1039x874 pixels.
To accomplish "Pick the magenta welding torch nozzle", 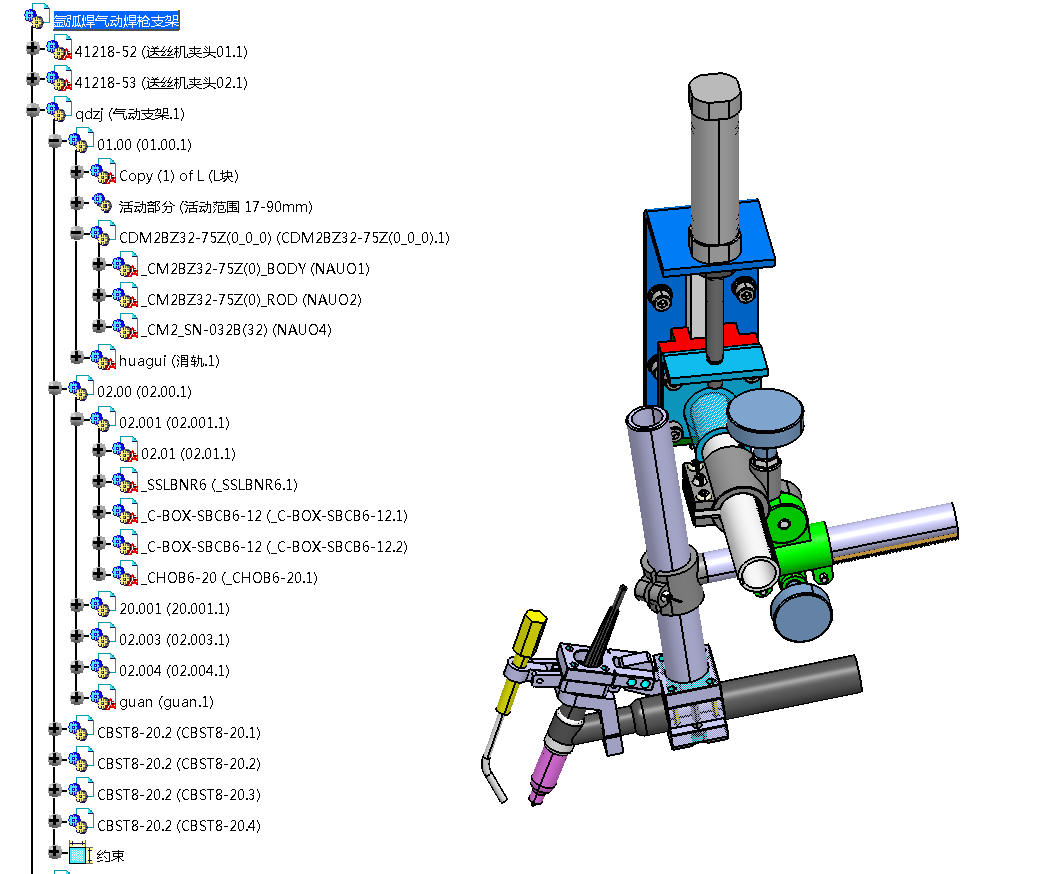I will pyautogui.click(x=546, y=774).
